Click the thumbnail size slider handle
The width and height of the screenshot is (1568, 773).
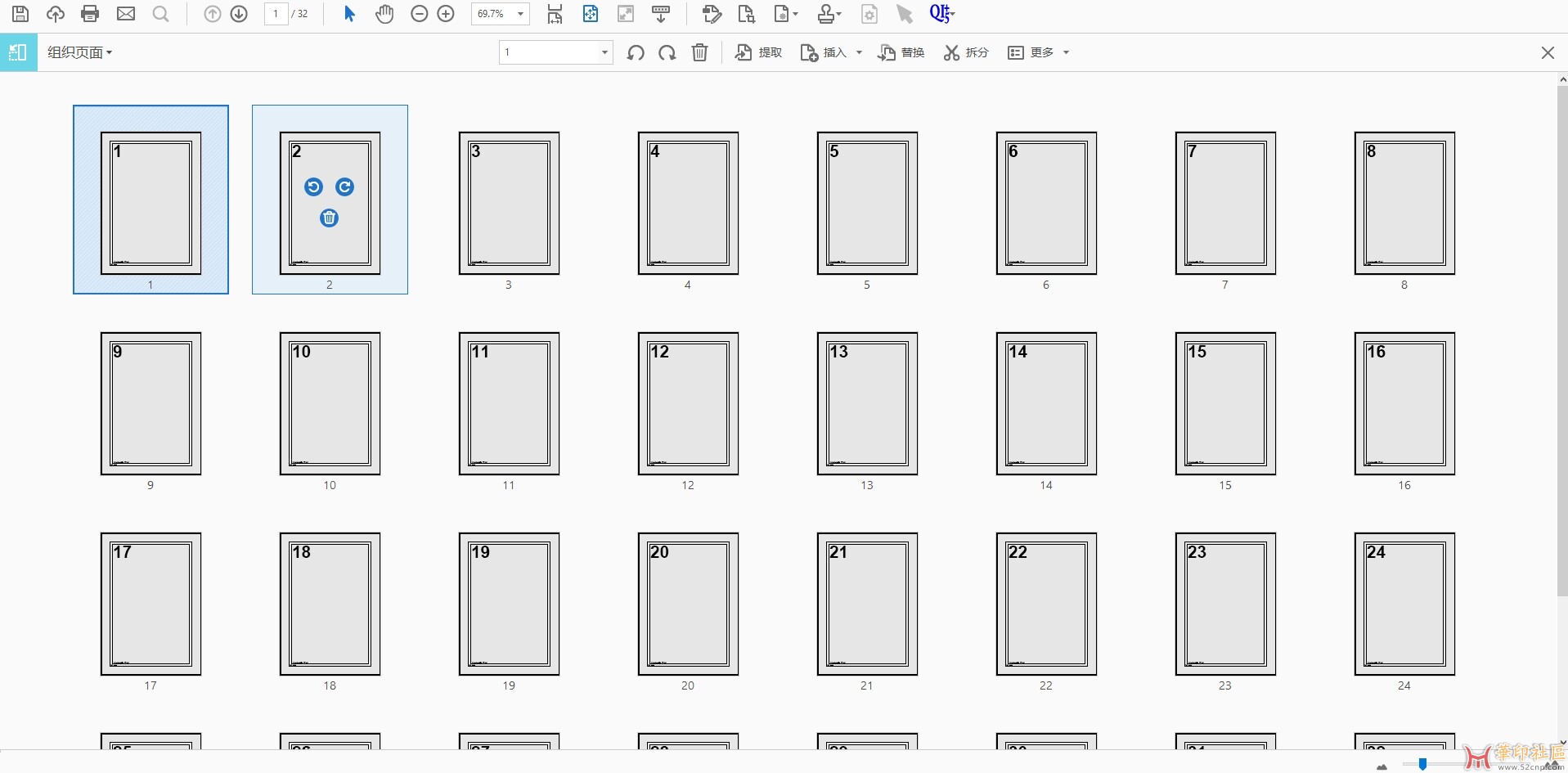point(1422,764)
